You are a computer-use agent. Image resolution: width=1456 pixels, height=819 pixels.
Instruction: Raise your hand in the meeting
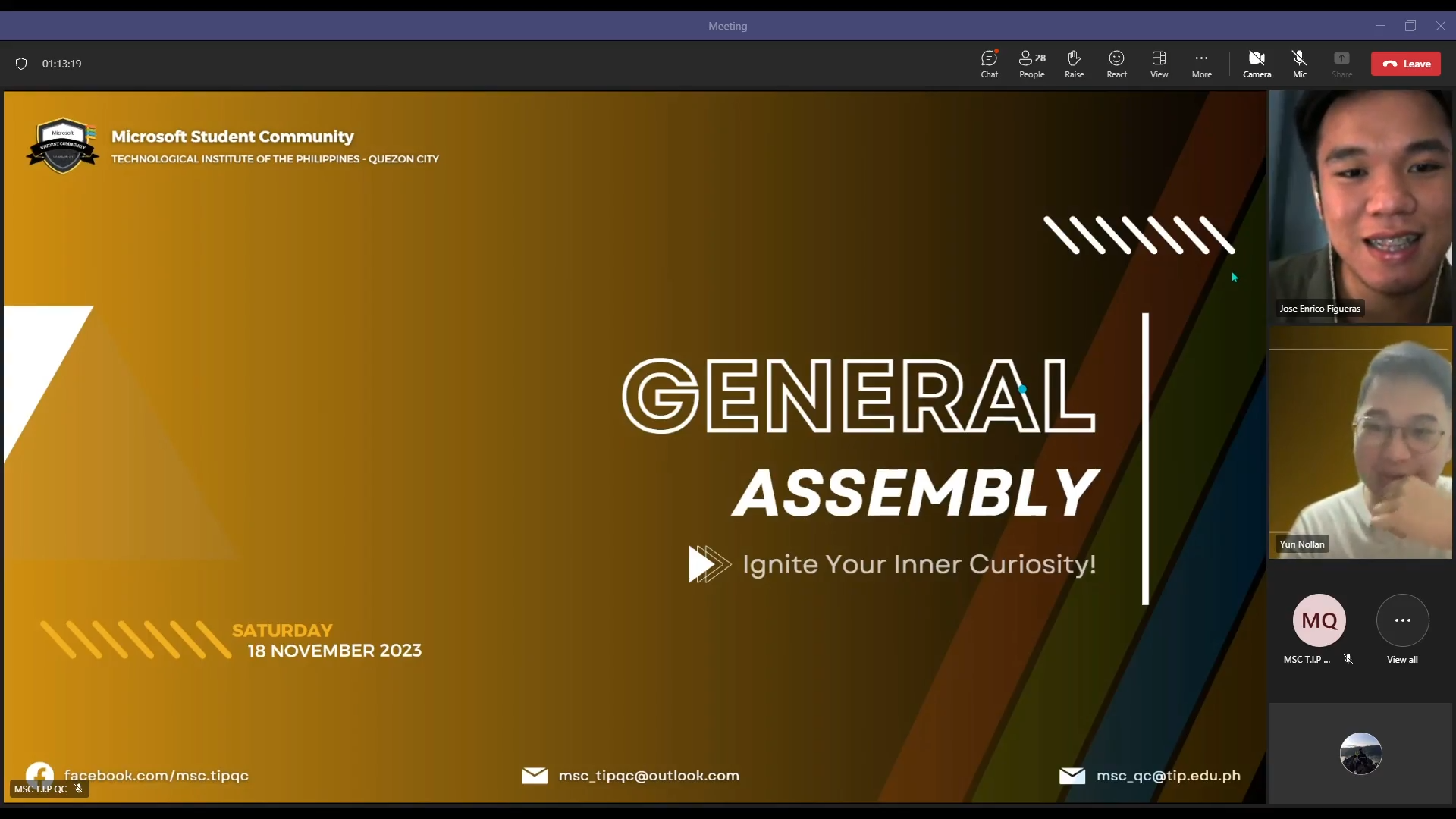[x=1074, y=64]
